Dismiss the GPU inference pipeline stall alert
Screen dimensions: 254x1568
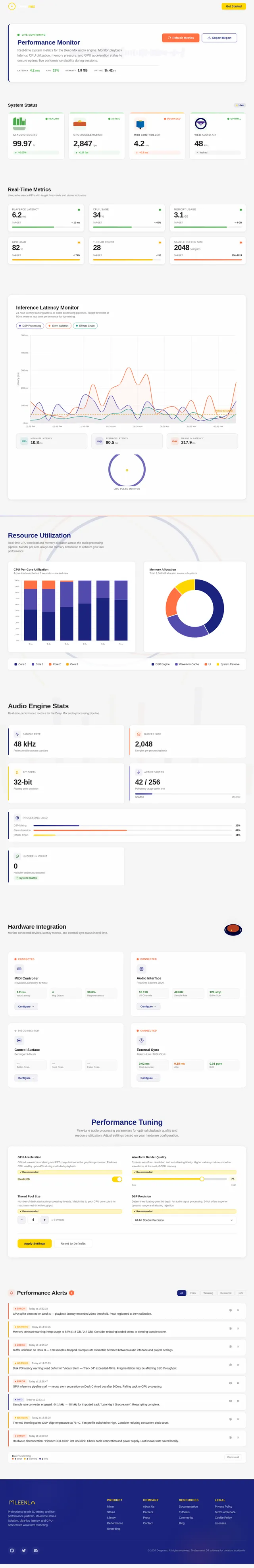point(238,1383)
